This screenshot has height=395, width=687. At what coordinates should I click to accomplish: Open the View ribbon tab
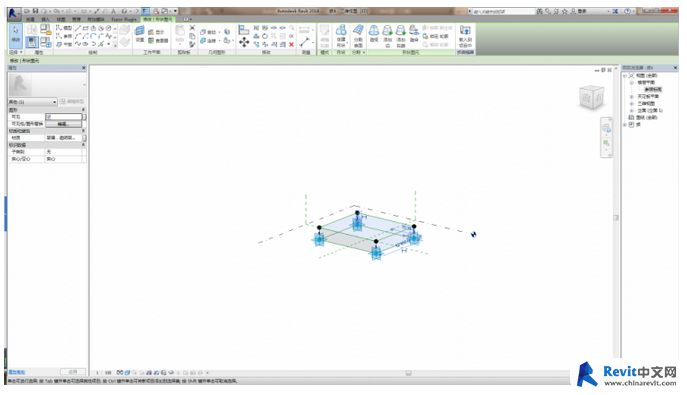(61, 19)
